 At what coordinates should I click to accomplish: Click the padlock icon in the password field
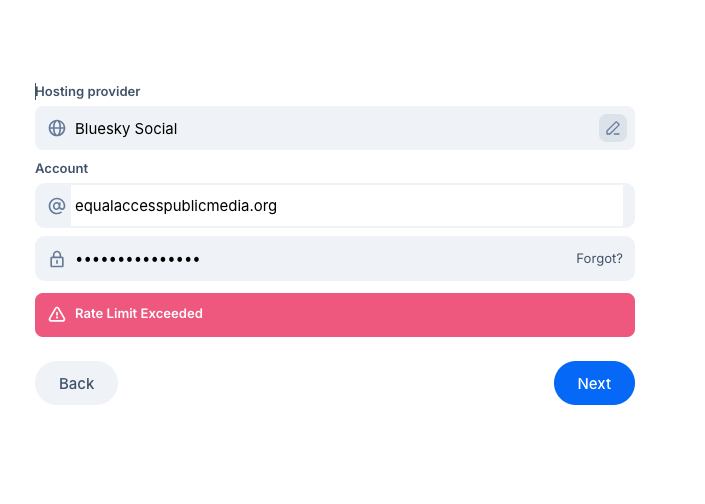57,259
